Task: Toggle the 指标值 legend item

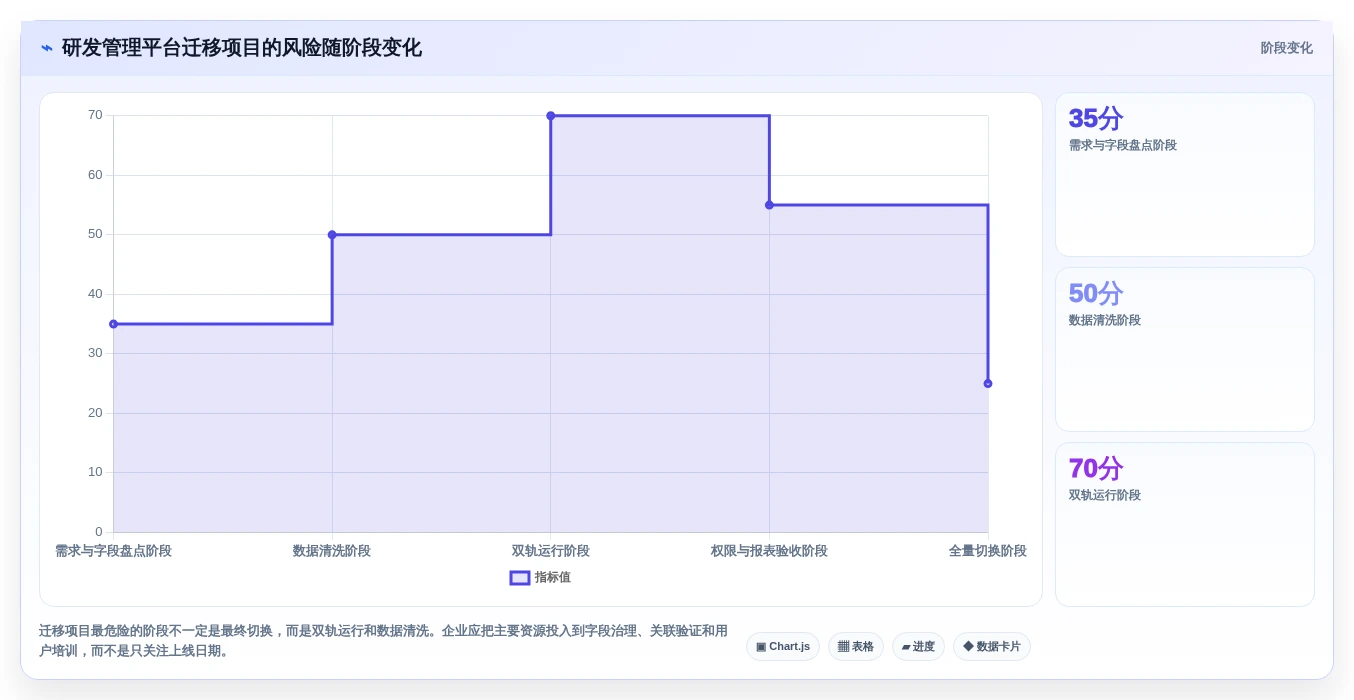Action: click(540, 577)
